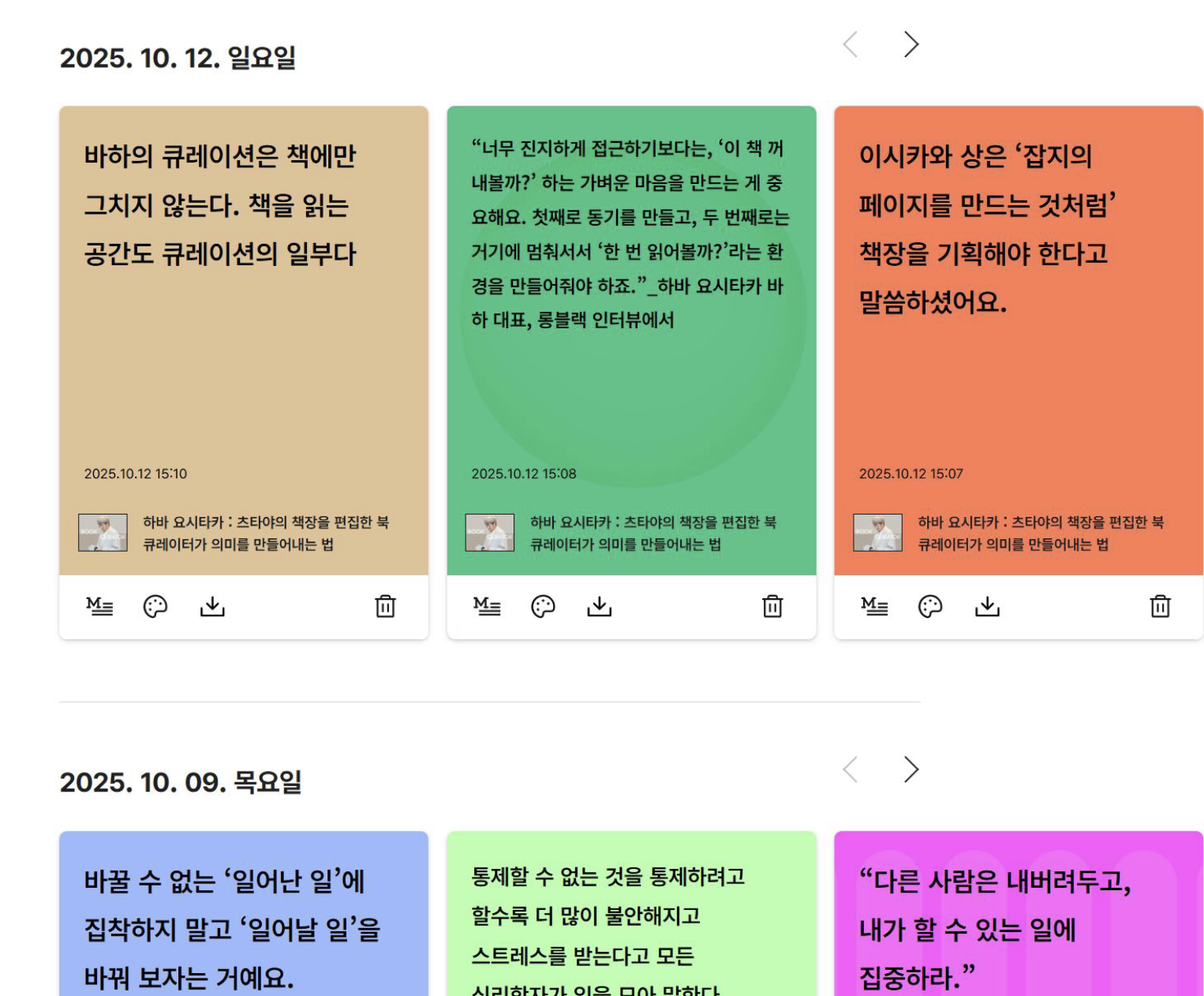Show next cards for 2025. 10. 12.
The height and width of the screenshot is (996, 1204).
click(x=911, y=44)
